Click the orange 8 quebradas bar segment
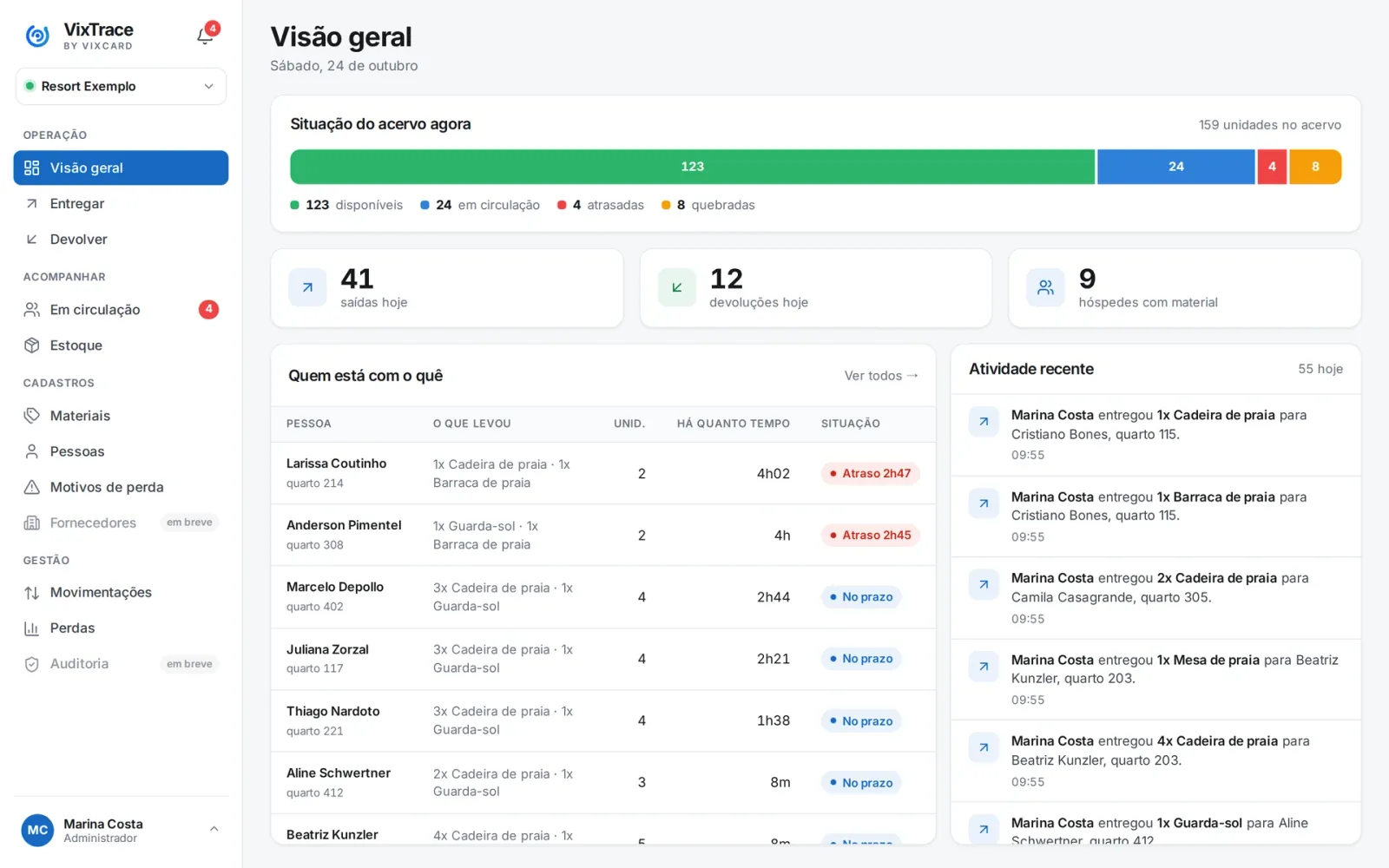The image size is (1389, 868). [x=1315, y=167]
